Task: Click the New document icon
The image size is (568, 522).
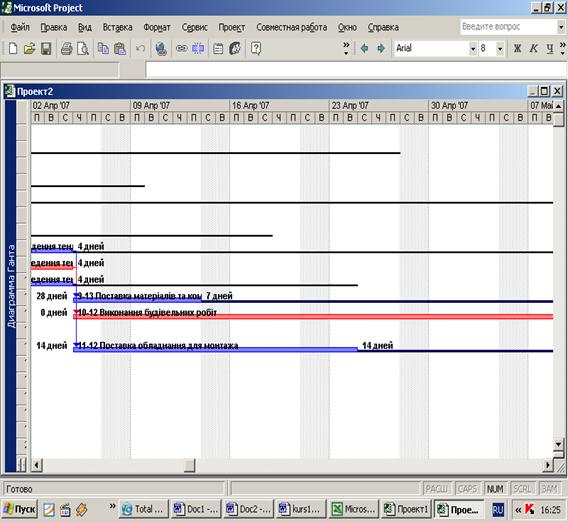Action: [13, 48]
